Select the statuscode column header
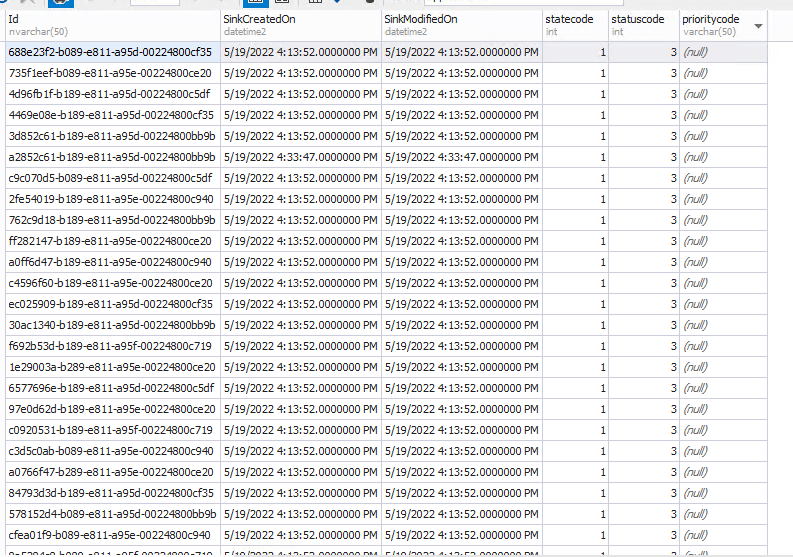Screen dimensions: 793x557 [x=643, y=25]
